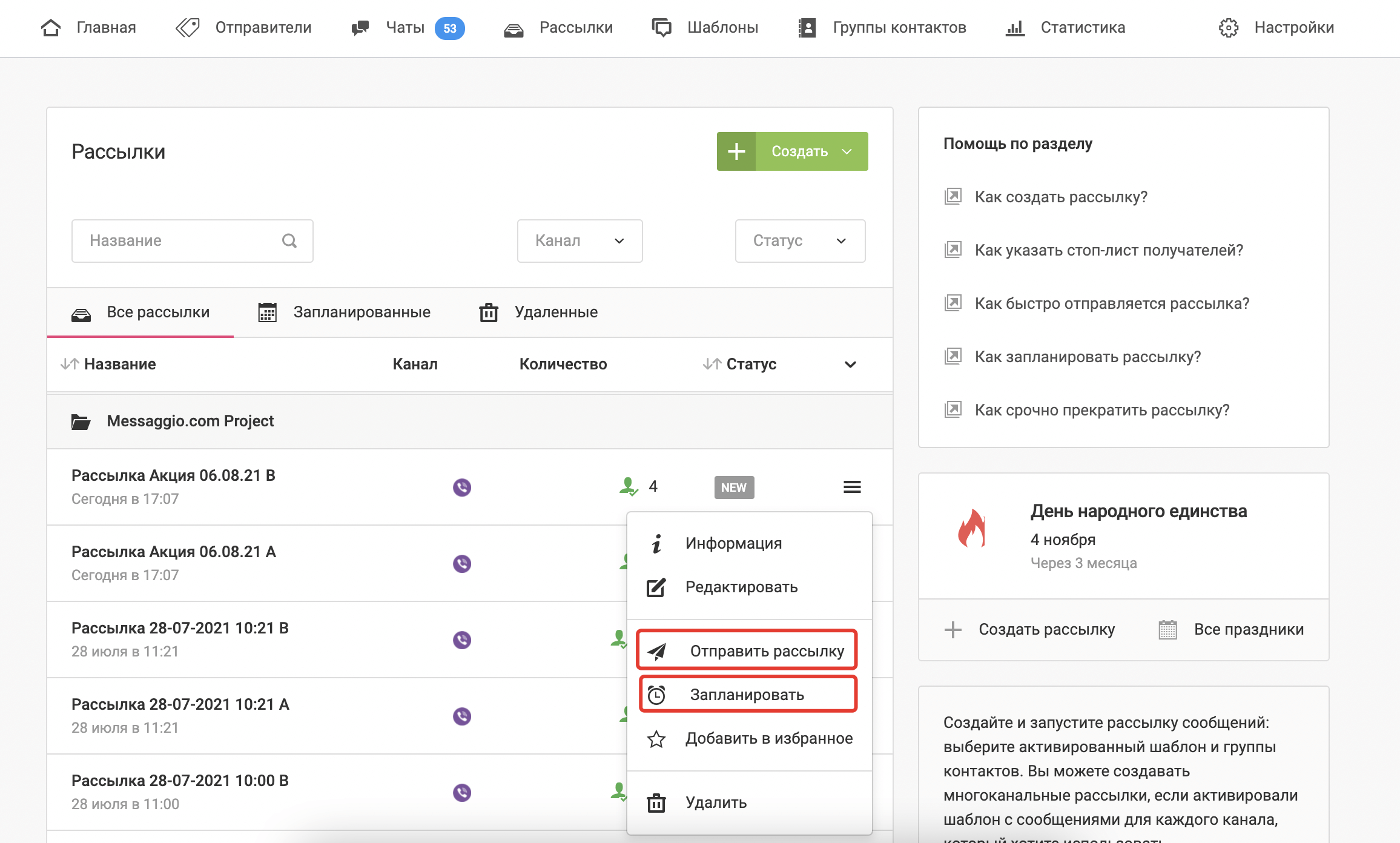Open help: Как создать рассылку?
Image resolution: width=1400 pixels, height=843 pixels.
(x=1061, y=197)
